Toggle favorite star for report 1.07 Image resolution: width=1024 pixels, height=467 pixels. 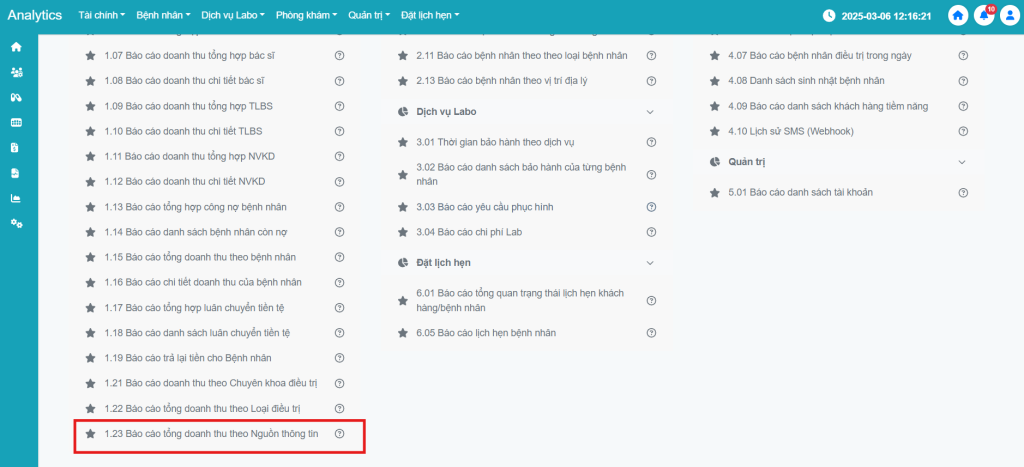pos(91,55)
